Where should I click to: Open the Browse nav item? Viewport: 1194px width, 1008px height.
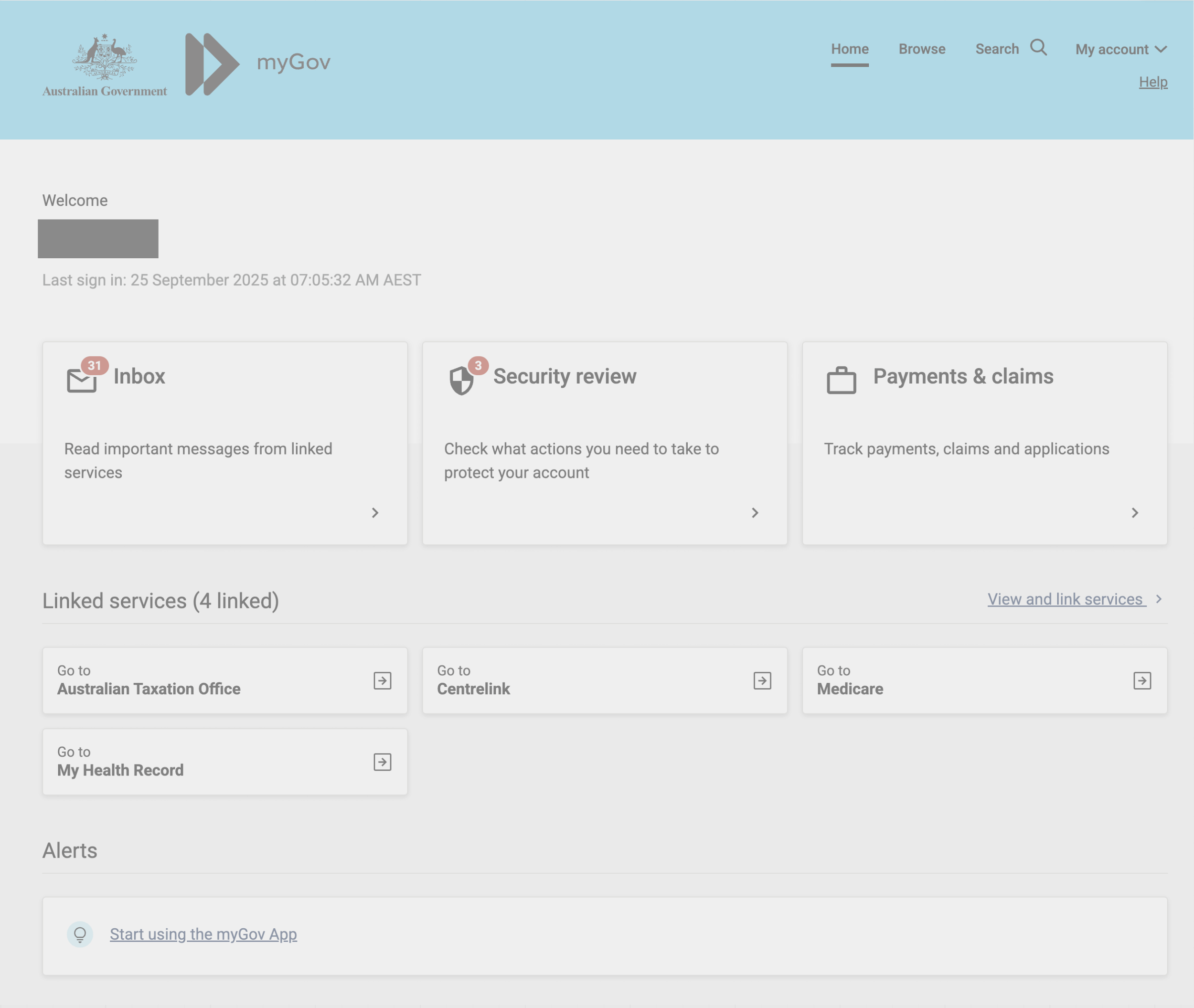coord(922,49)
